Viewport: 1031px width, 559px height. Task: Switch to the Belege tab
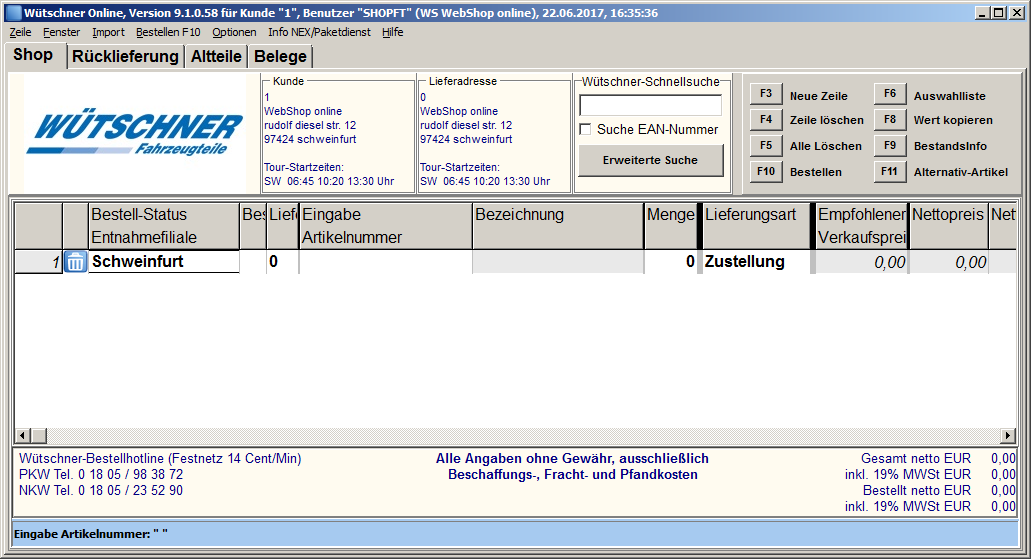280,57
